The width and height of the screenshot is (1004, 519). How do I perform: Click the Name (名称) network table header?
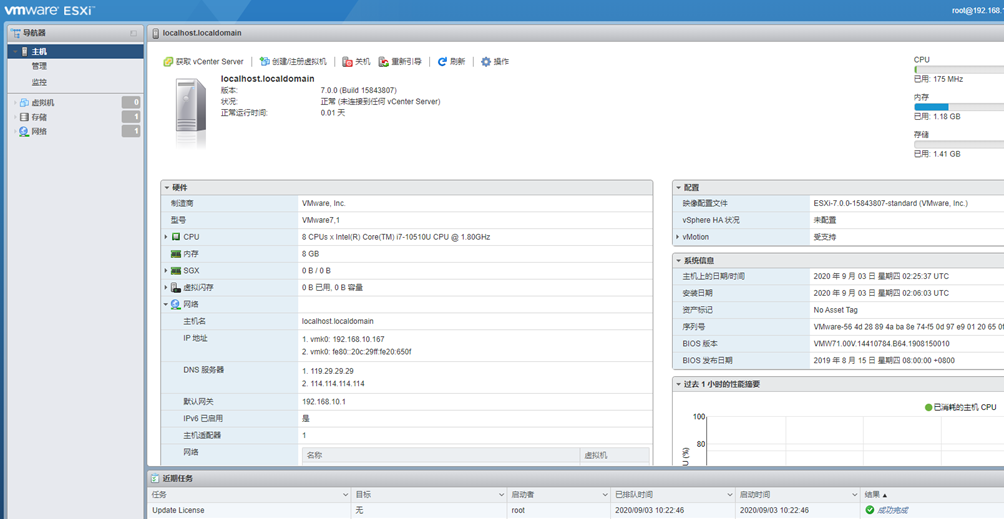tap(441, 455)
